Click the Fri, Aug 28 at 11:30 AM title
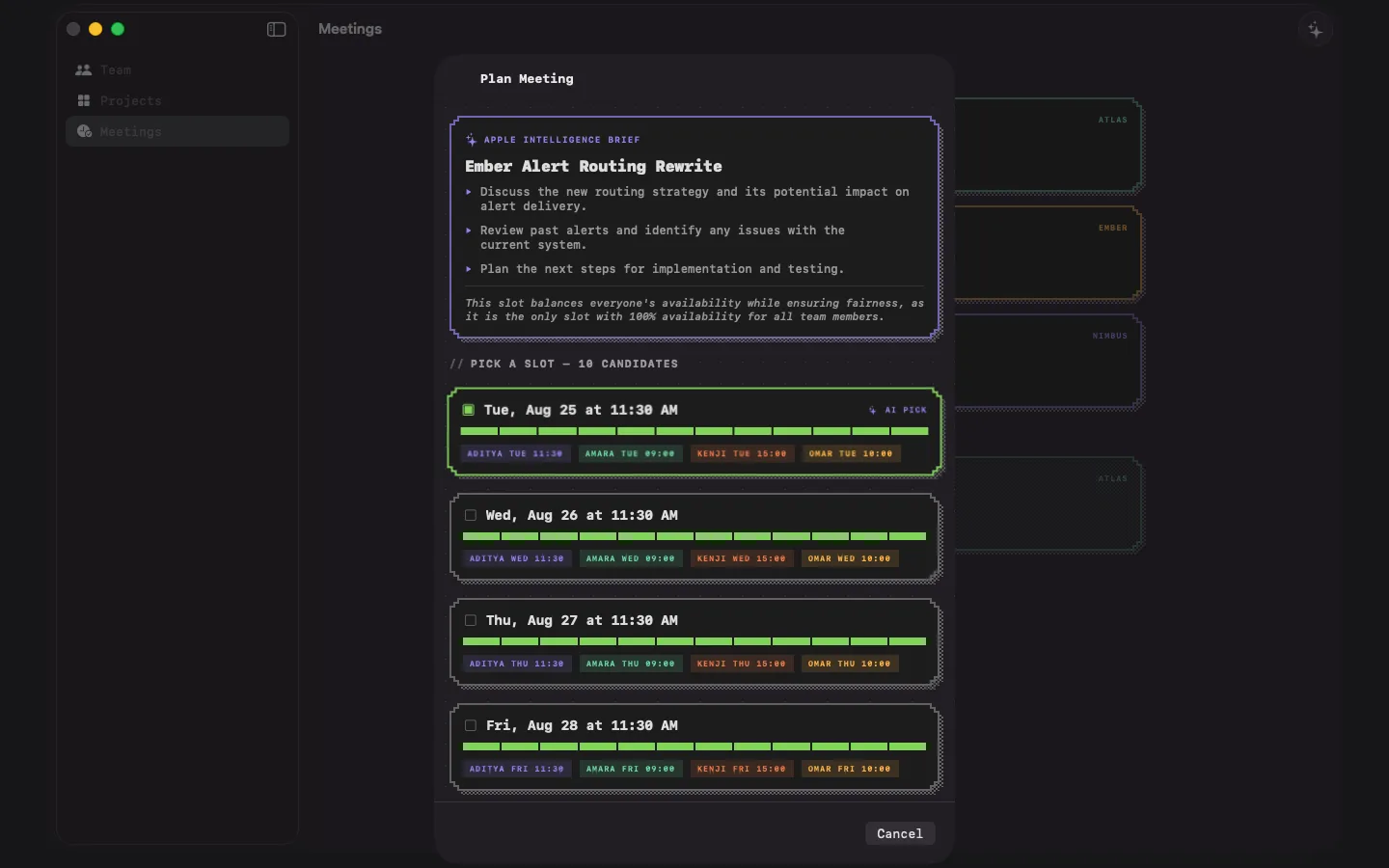The image size is (1389, 868). pos(582,725)
